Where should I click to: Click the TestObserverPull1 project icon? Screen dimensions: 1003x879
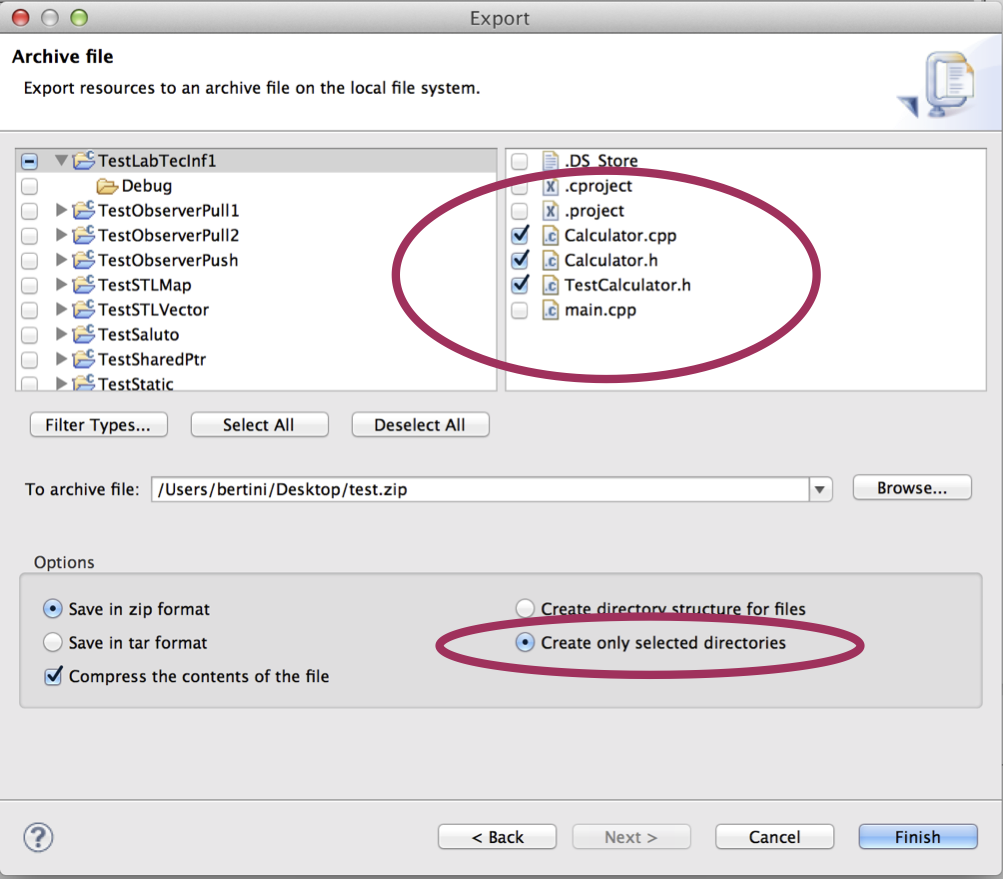[x=84, y=210]
